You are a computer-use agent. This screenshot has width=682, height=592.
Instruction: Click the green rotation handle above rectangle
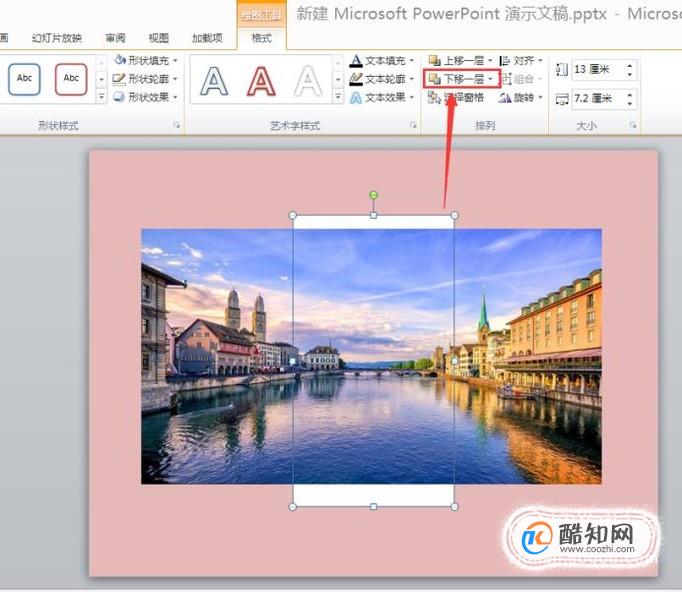coord(373,195)
